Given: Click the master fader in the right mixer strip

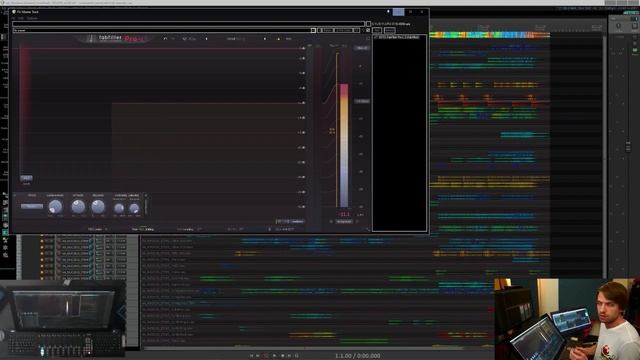Looking at the screenshot, I should [628, 146].
